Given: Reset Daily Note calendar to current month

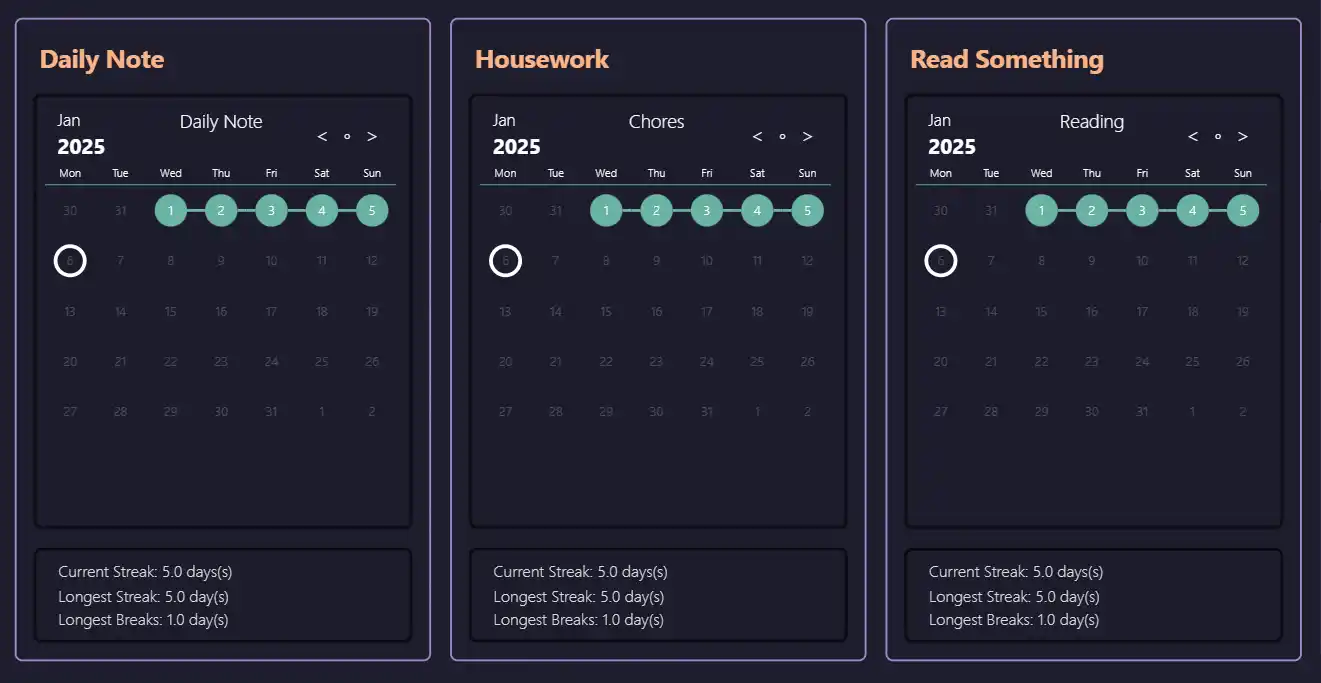Looking at the screenshot, I should pos(347,137).
